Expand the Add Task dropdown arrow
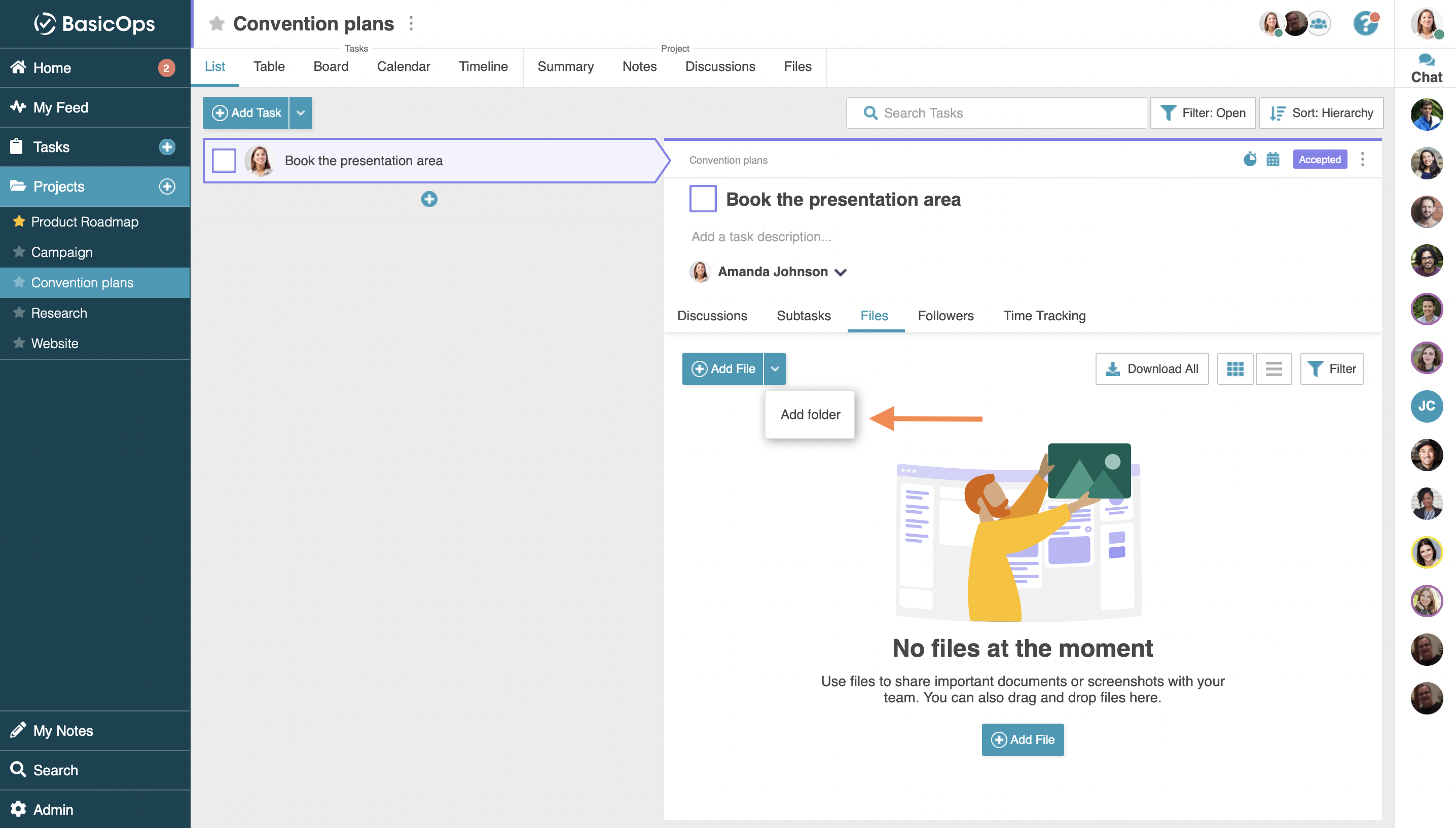The image size is (1456, 828). (300, 112)
